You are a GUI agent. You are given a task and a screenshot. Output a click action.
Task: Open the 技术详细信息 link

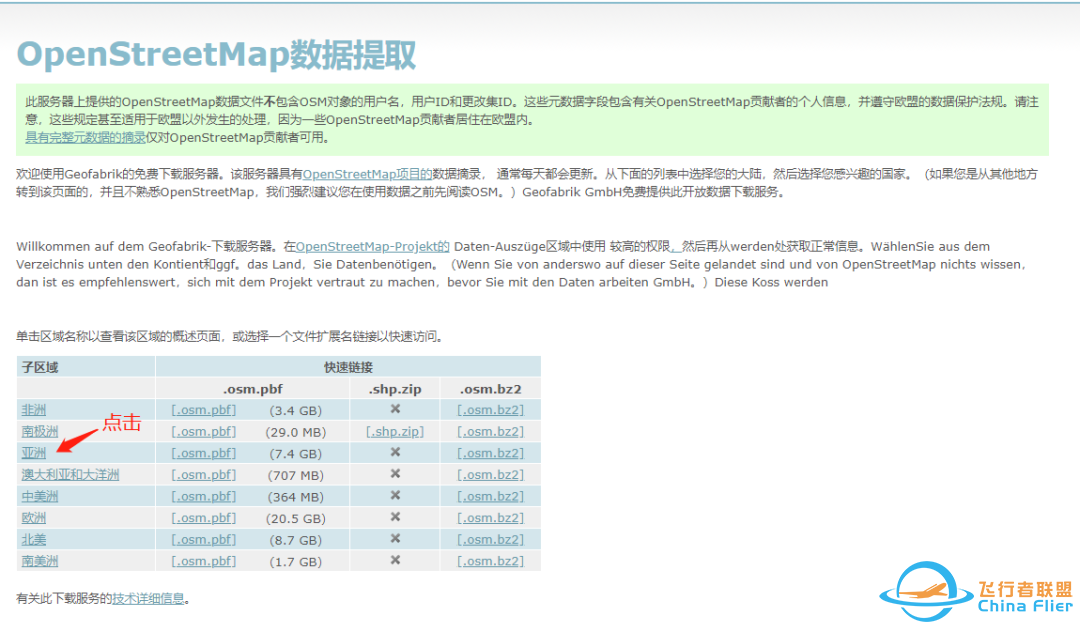148,598
